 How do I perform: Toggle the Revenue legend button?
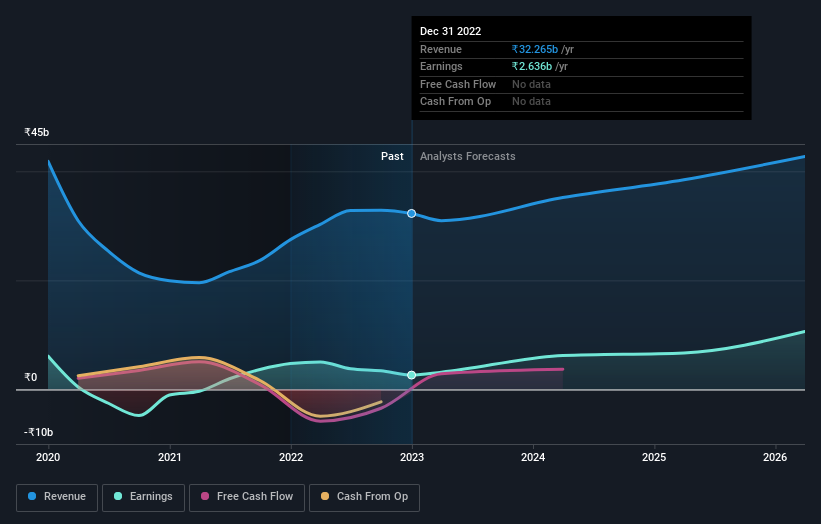tap(57, 497)
